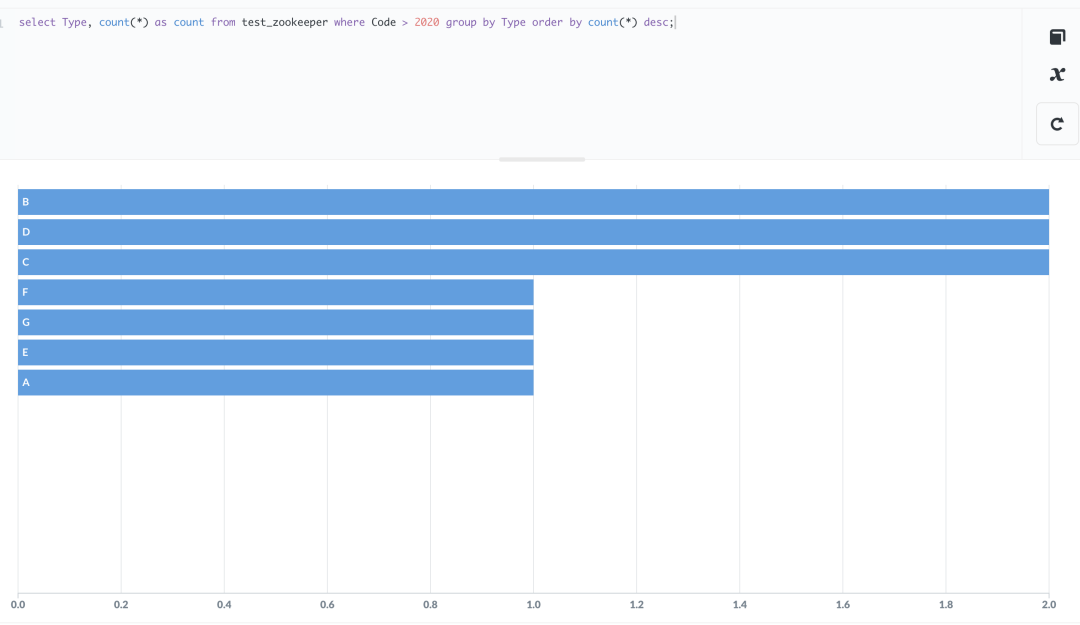Click the 0.2 axis tick label
Screen dimensions: 1080x625
121,604
